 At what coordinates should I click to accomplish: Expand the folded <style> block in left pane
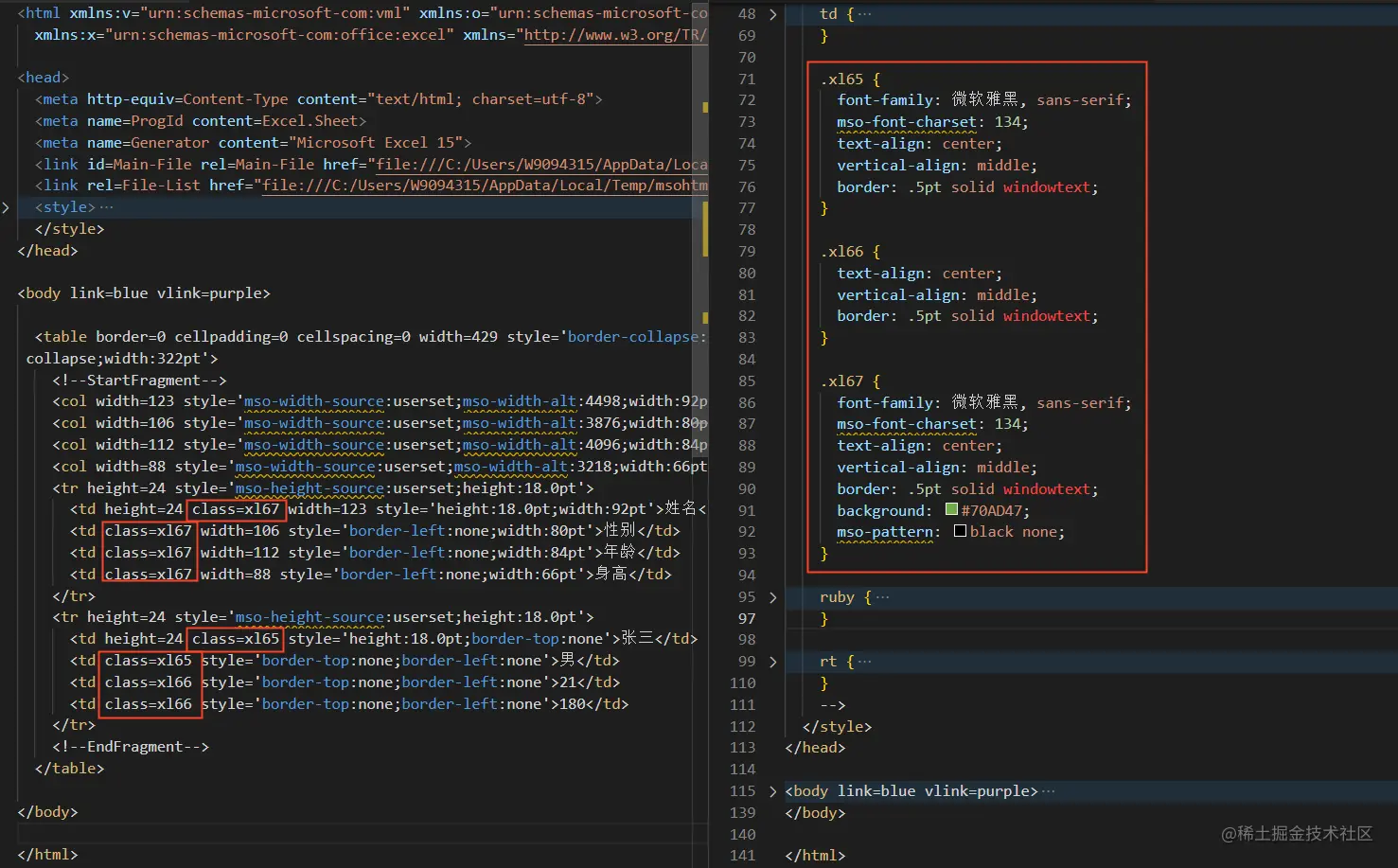pos(6,207)
